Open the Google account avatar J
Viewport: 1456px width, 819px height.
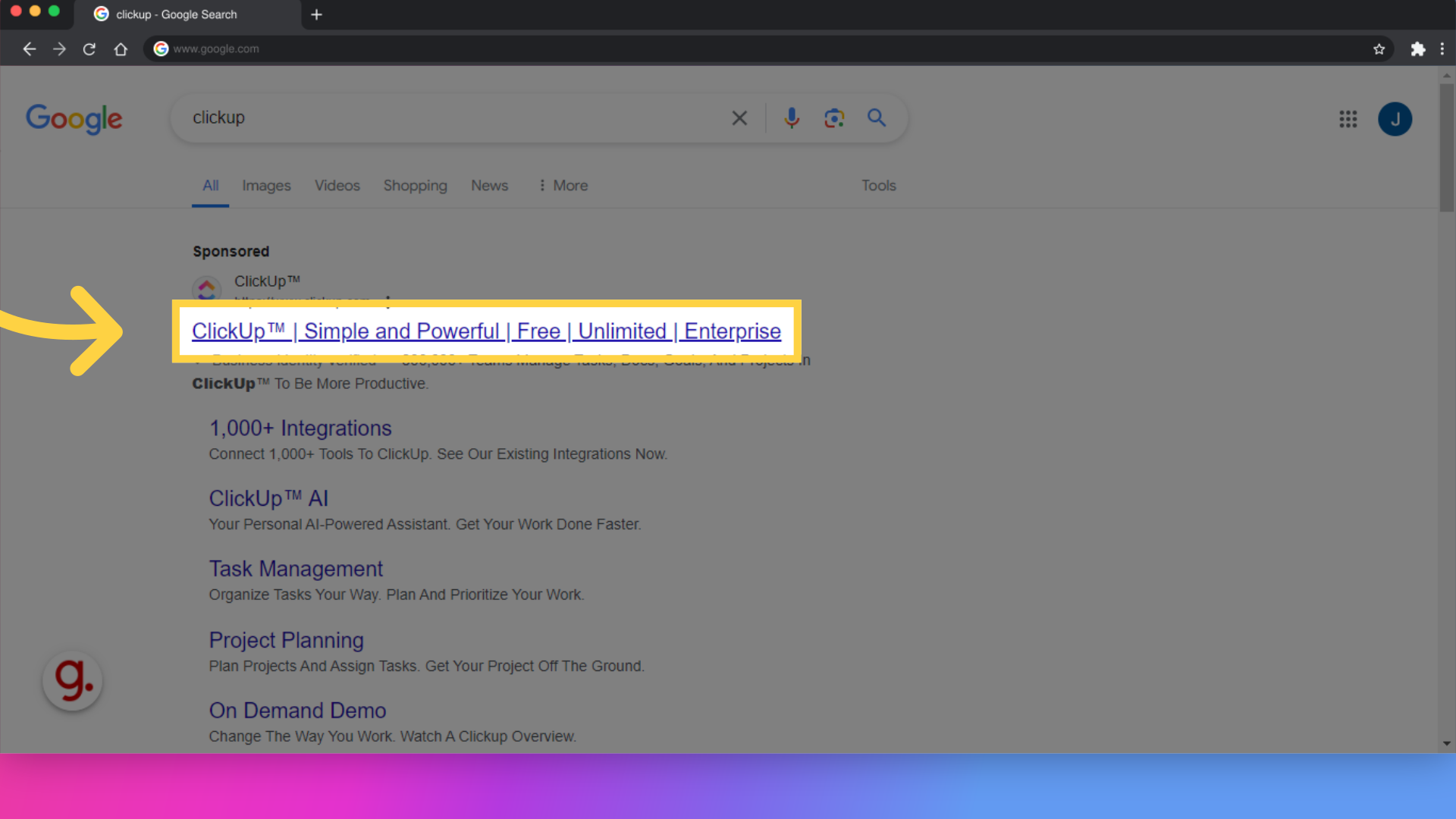click(x=1395, y=119)
